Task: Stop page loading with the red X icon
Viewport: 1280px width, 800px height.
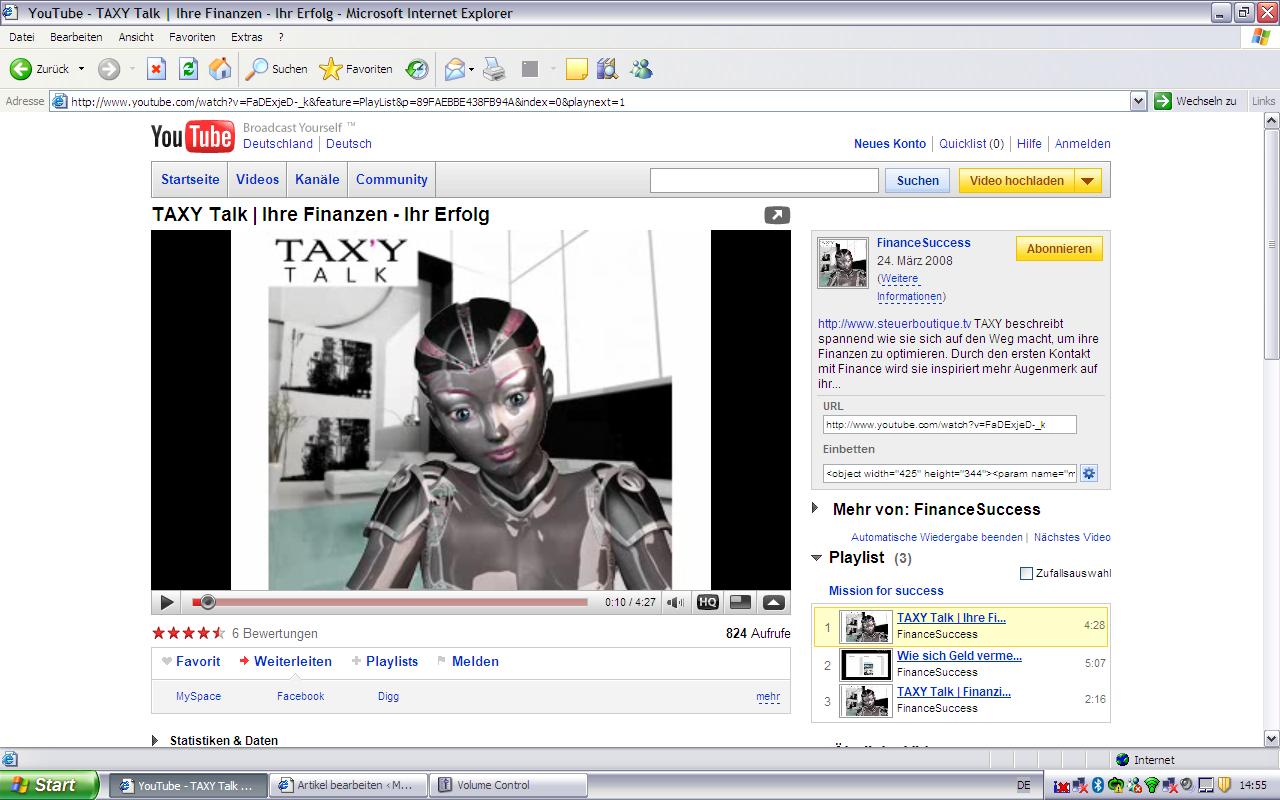Action: point(156,69)
